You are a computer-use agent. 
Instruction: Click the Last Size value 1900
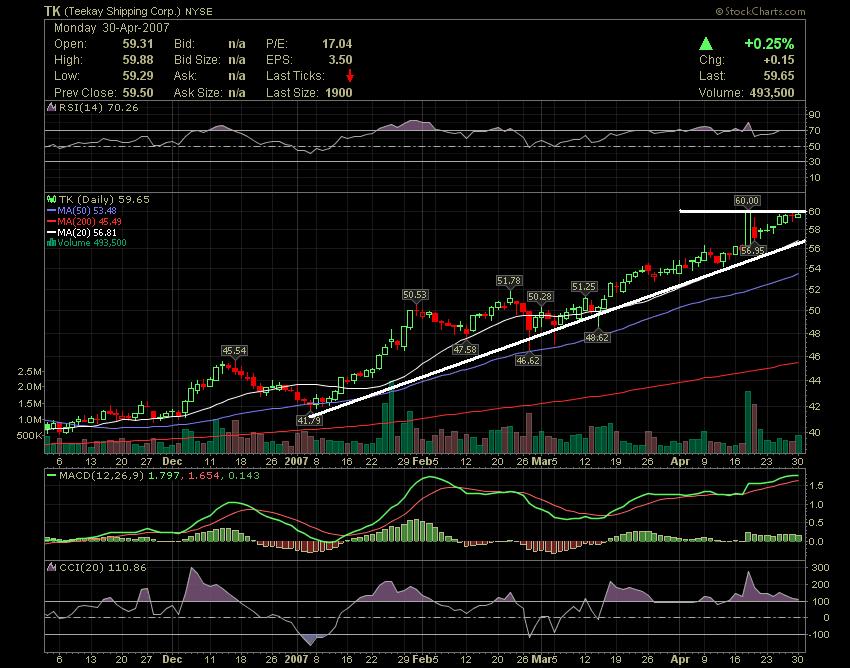coord(339,93)
